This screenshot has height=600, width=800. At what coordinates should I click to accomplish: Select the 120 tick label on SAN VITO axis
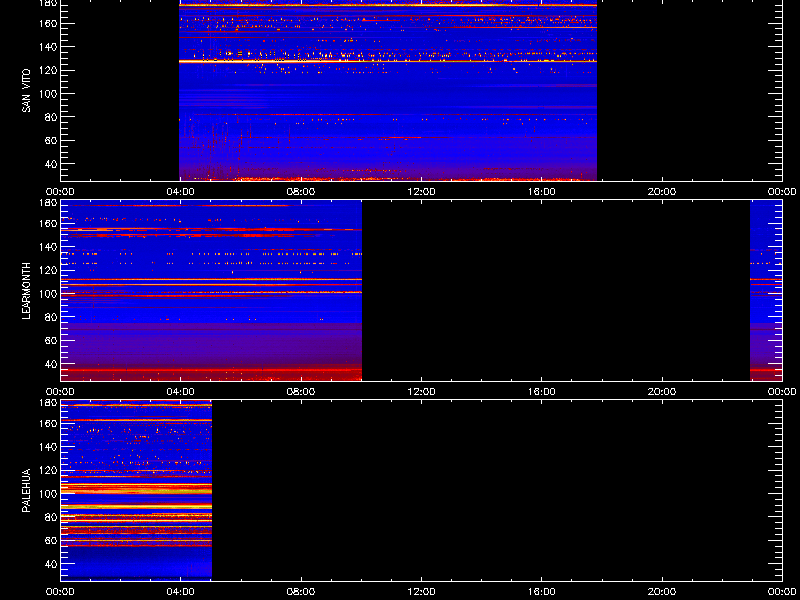pos(49,70)
